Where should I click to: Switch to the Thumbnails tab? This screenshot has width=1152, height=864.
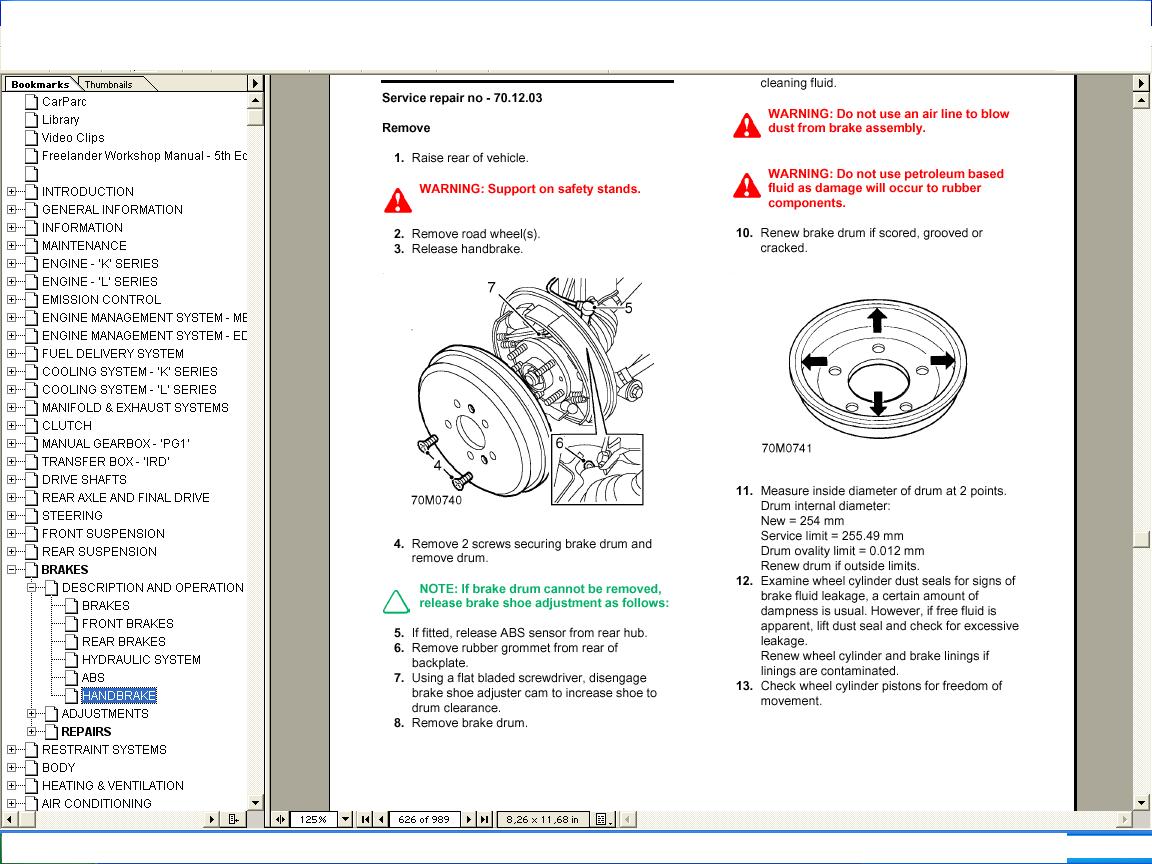(108, 85)
